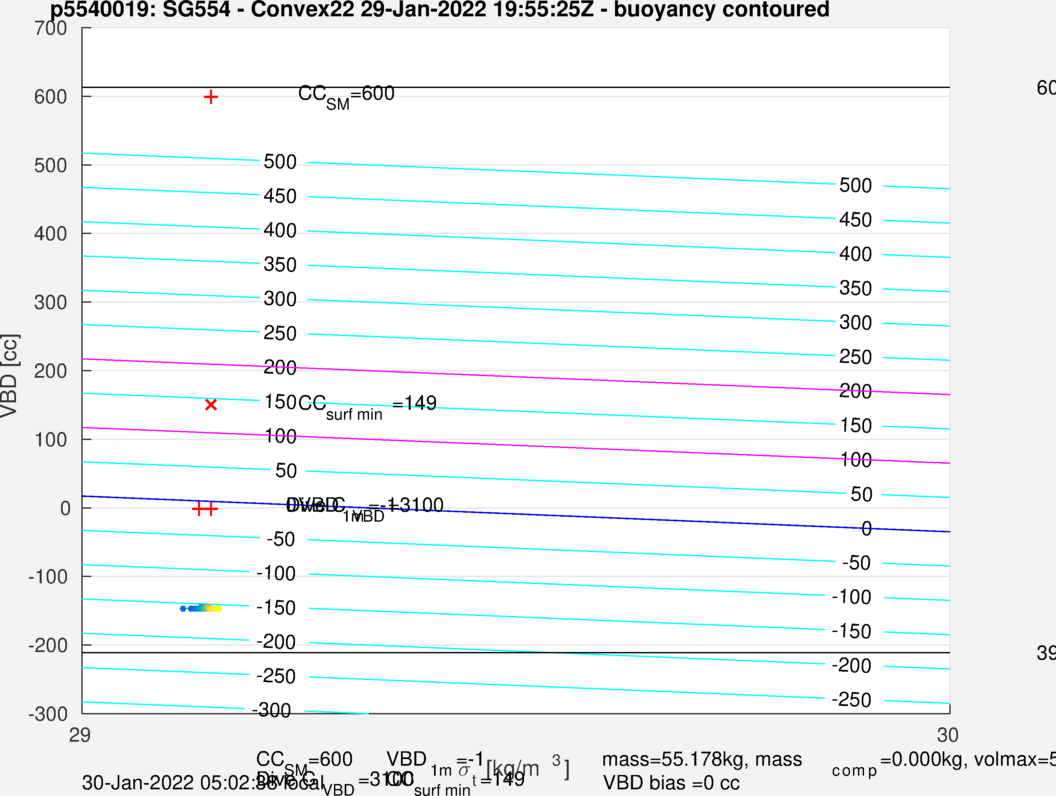The width and height of the screenshot is (1056, 796).
Task: Click the x-axis tick label 29
Action: (x=79, y=735)
